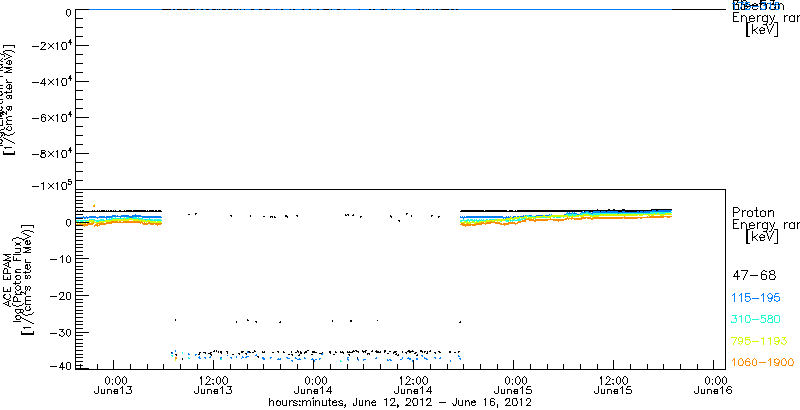
Task: Click the [keV] unit beside the upper plot
Action: 762,30
